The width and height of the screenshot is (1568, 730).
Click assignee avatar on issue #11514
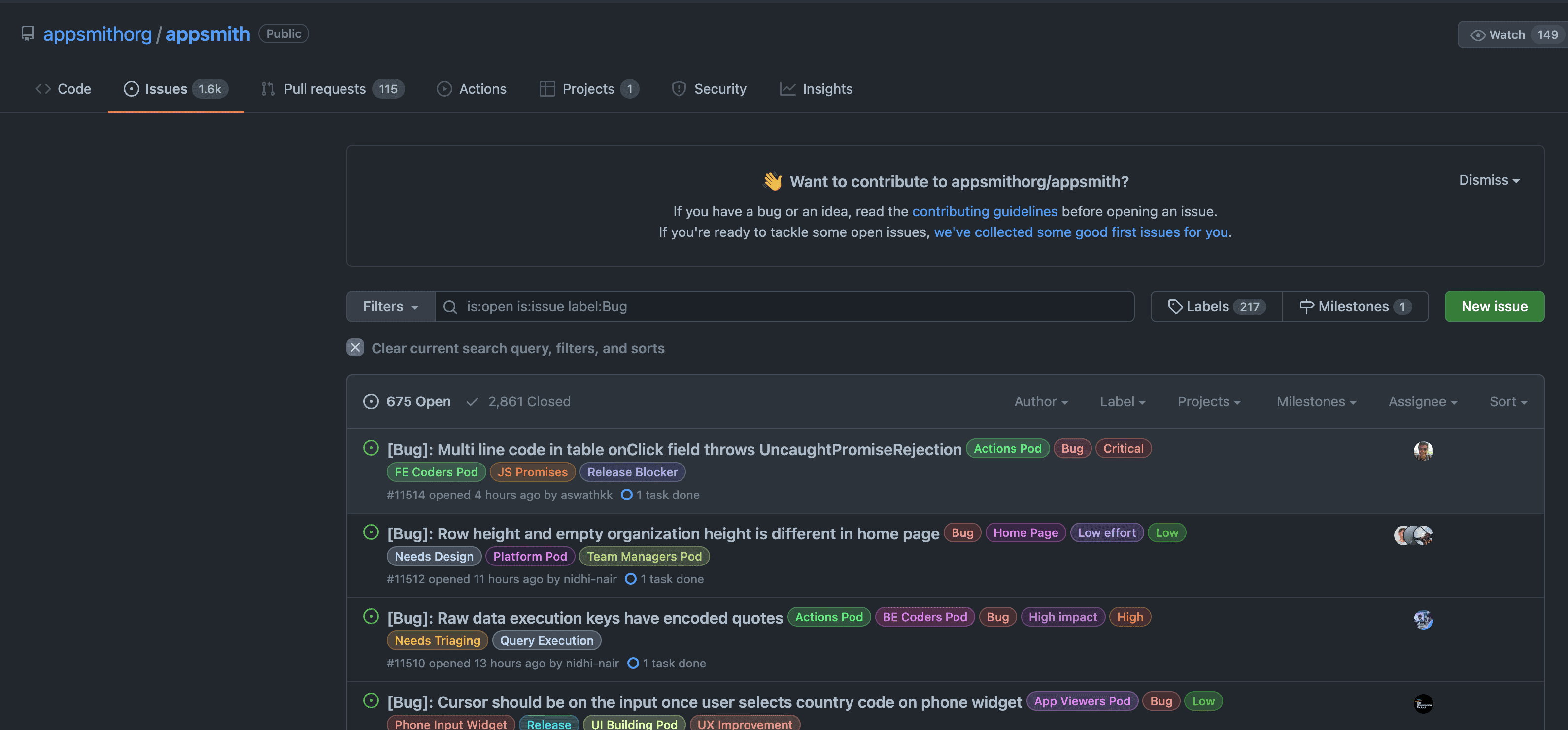tap(1423, 451)
